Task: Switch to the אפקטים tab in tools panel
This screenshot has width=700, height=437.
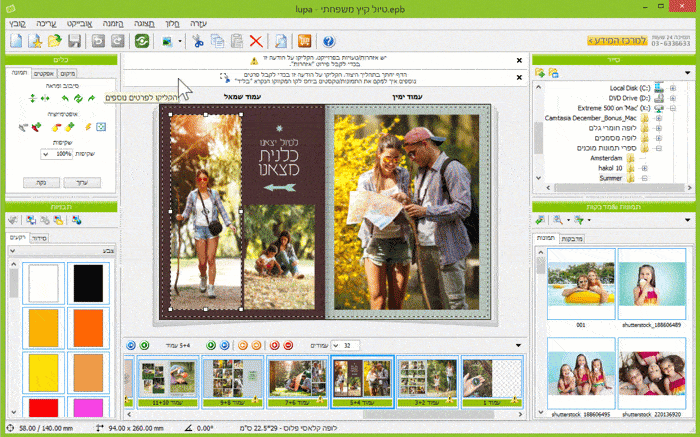Action: [43, 74]
